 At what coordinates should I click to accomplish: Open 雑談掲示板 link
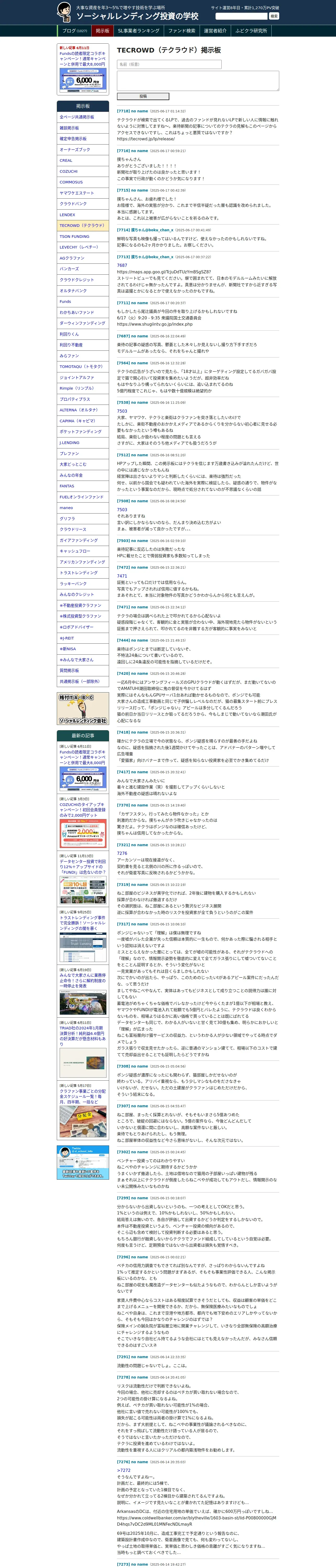(83, 128)
